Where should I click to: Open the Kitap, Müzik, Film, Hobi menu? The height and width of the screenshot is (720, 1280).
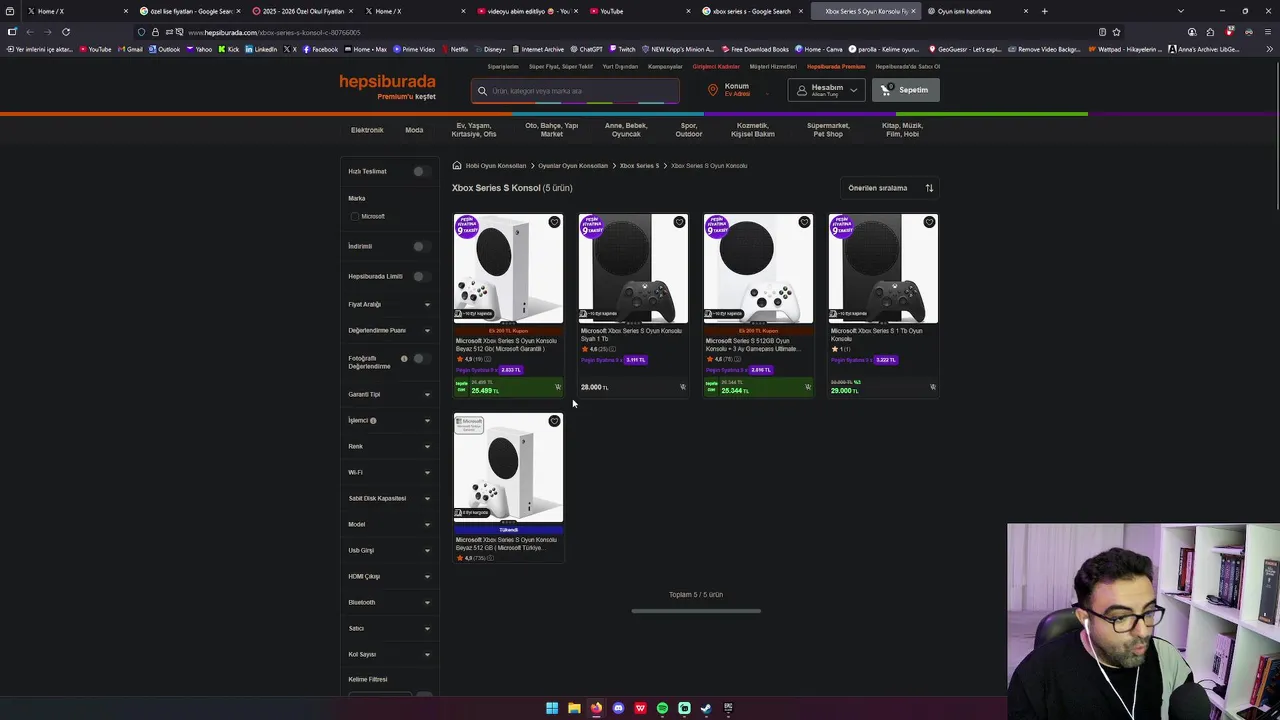click(x=902, y=130)
